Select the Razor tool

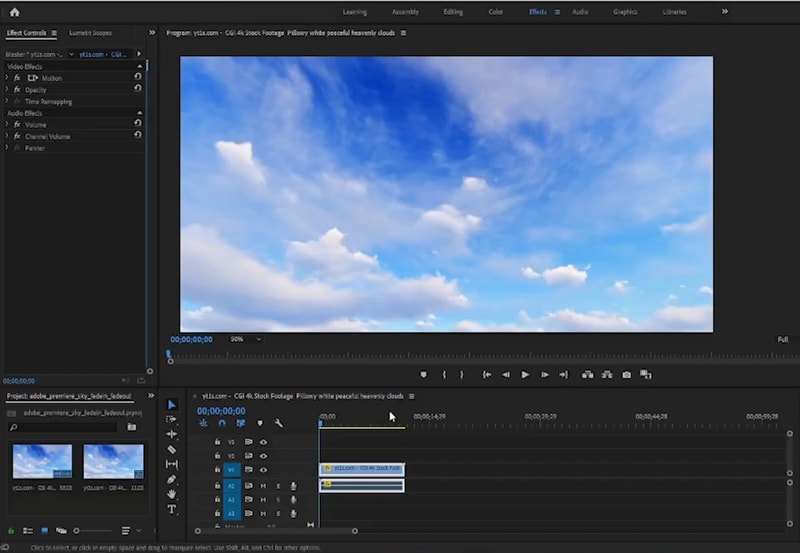pos(171,449)
